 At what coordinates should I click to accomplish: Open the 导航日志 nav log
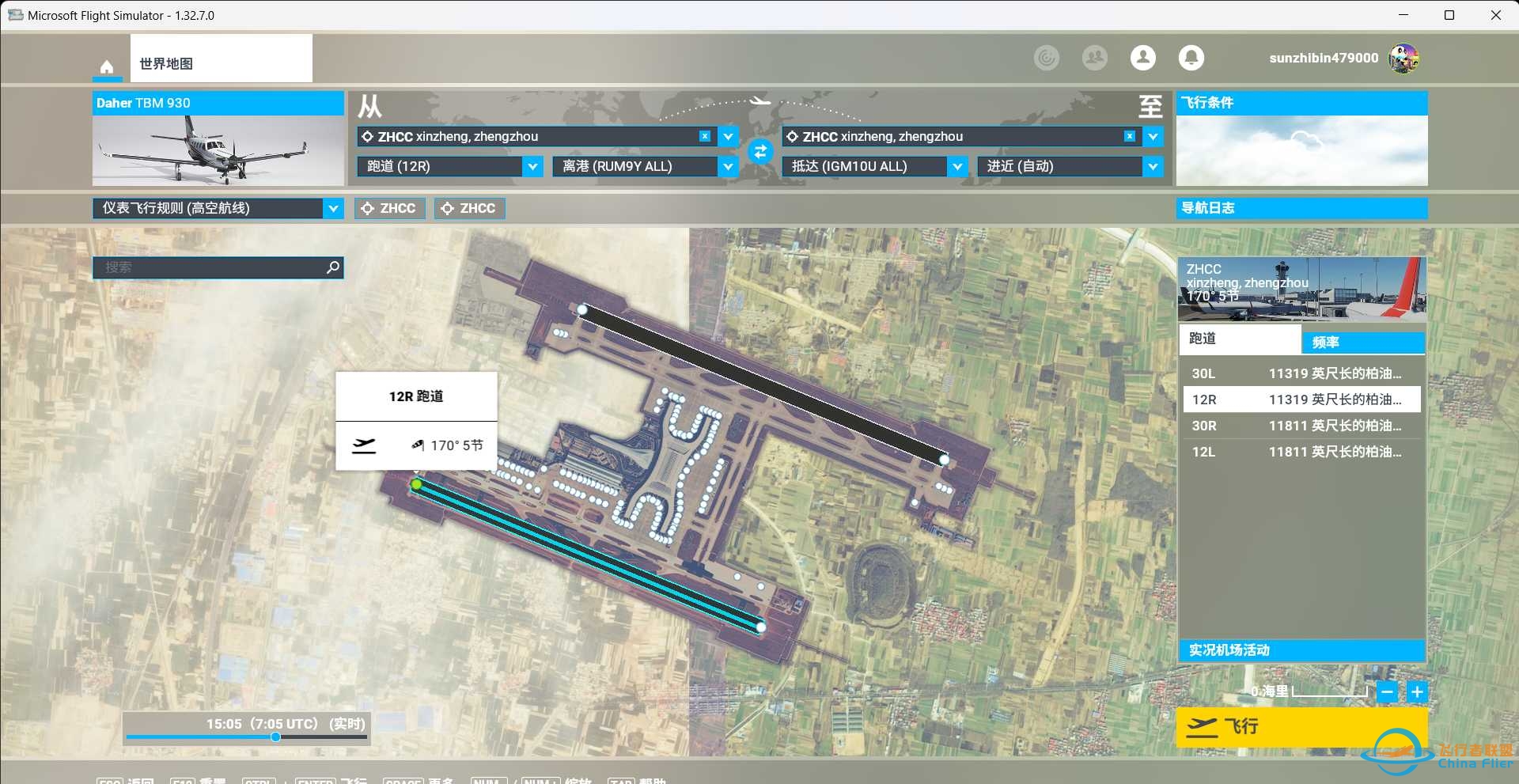1301,208
